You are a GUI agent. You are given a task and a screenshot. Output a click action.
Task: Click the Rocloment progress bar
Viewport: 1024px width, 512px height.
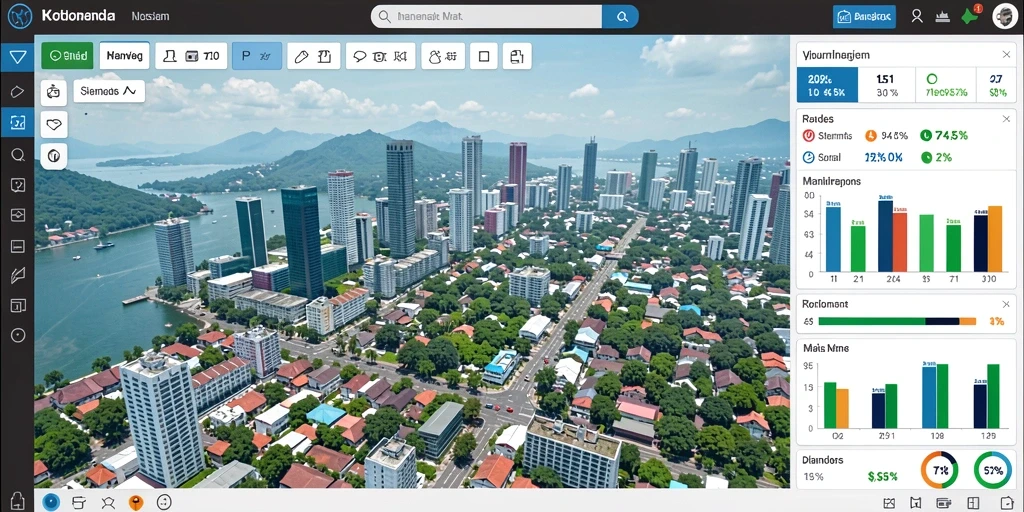[897, 321]
